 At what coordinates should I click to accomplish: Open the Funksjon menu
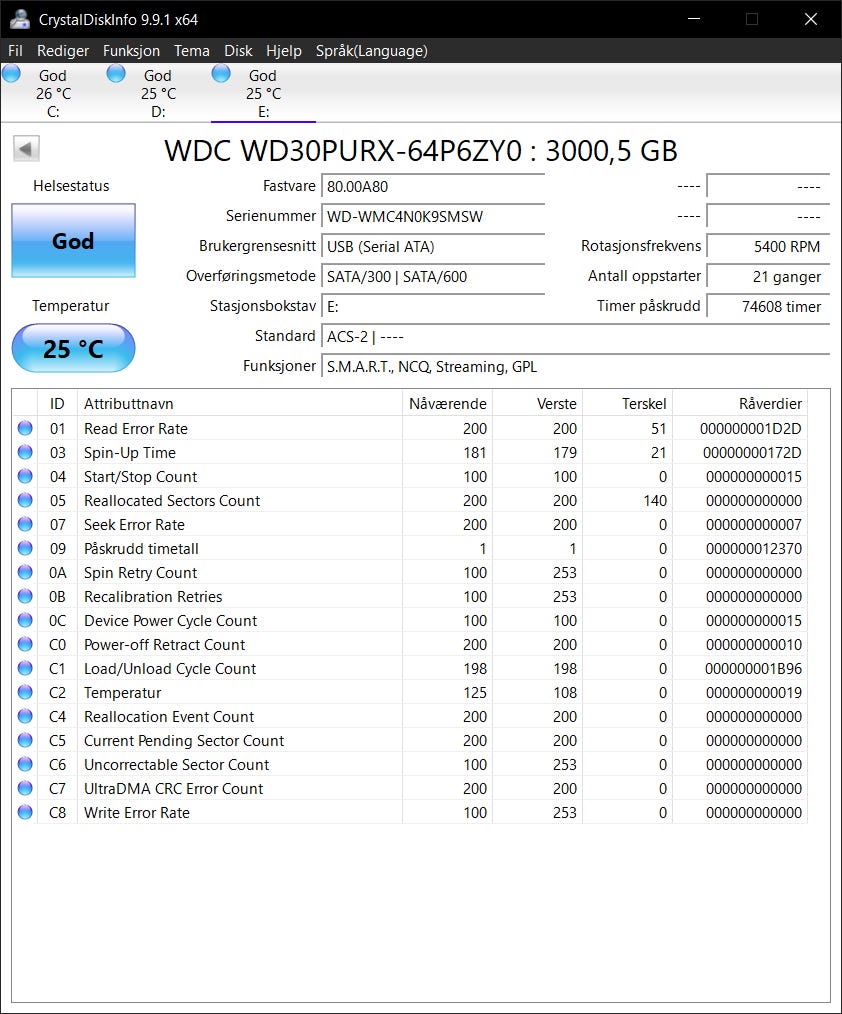(131, 50)
